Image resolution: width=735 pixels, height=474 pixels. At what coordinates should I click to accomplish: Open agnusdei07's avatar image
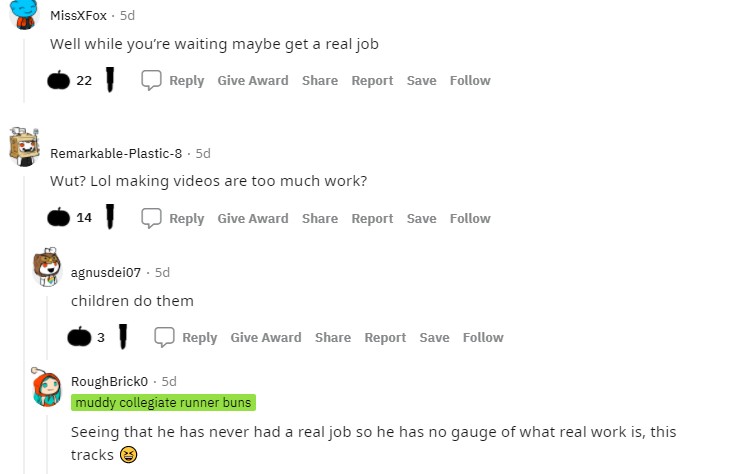pyautogui.click(x=46, y=267)
